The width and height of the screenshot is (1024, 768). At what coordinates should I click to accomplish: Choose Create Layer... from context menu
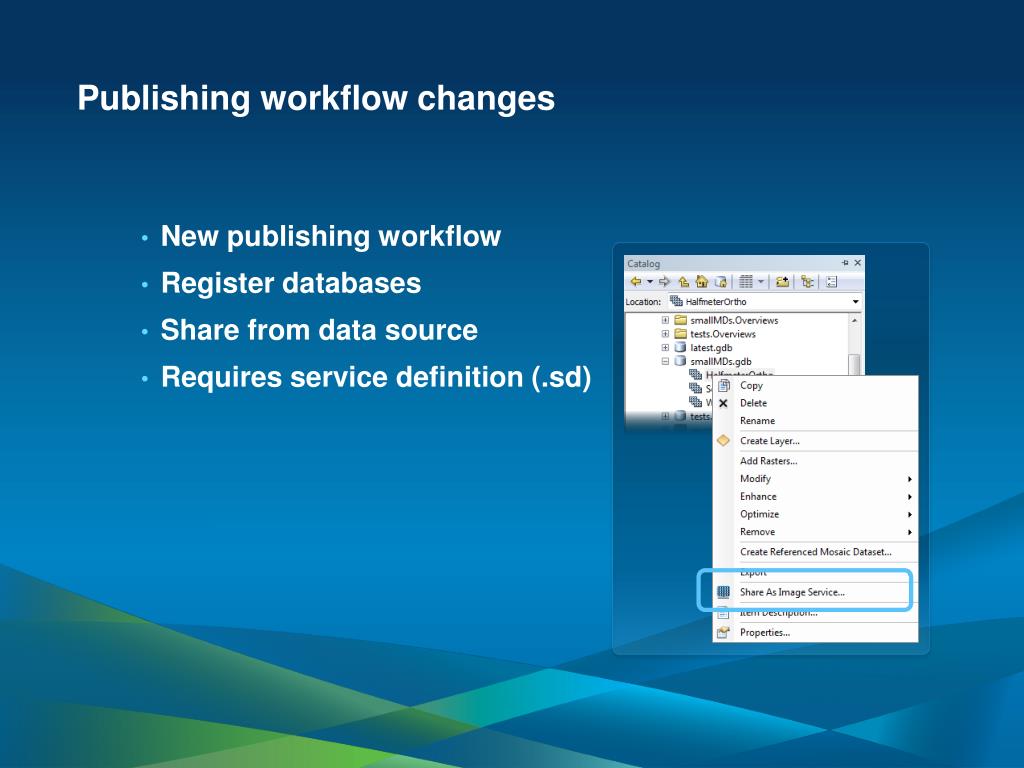coord(816,441)
